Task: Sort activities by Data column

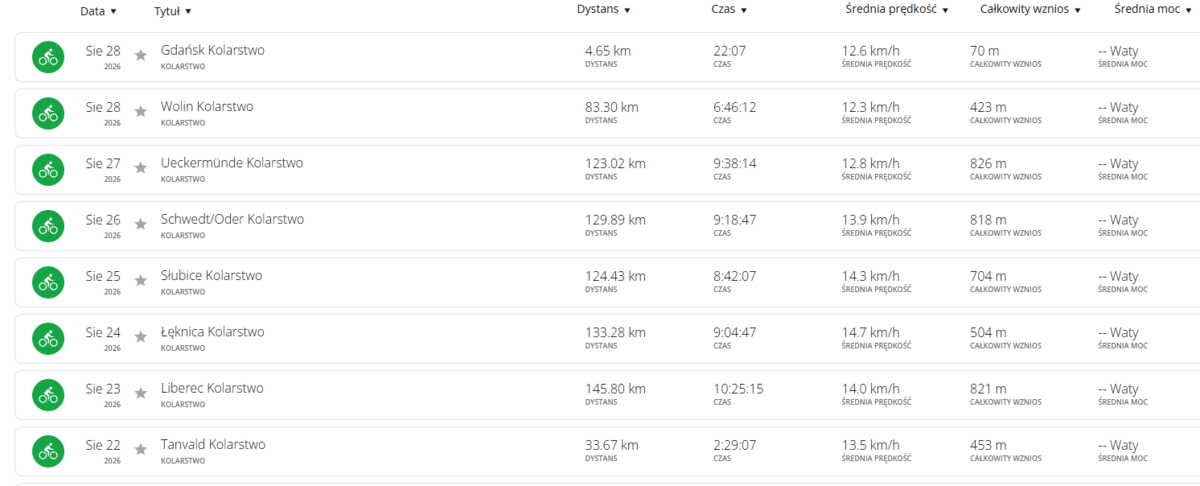Action: pyautogui.click(x=98, y=11)
